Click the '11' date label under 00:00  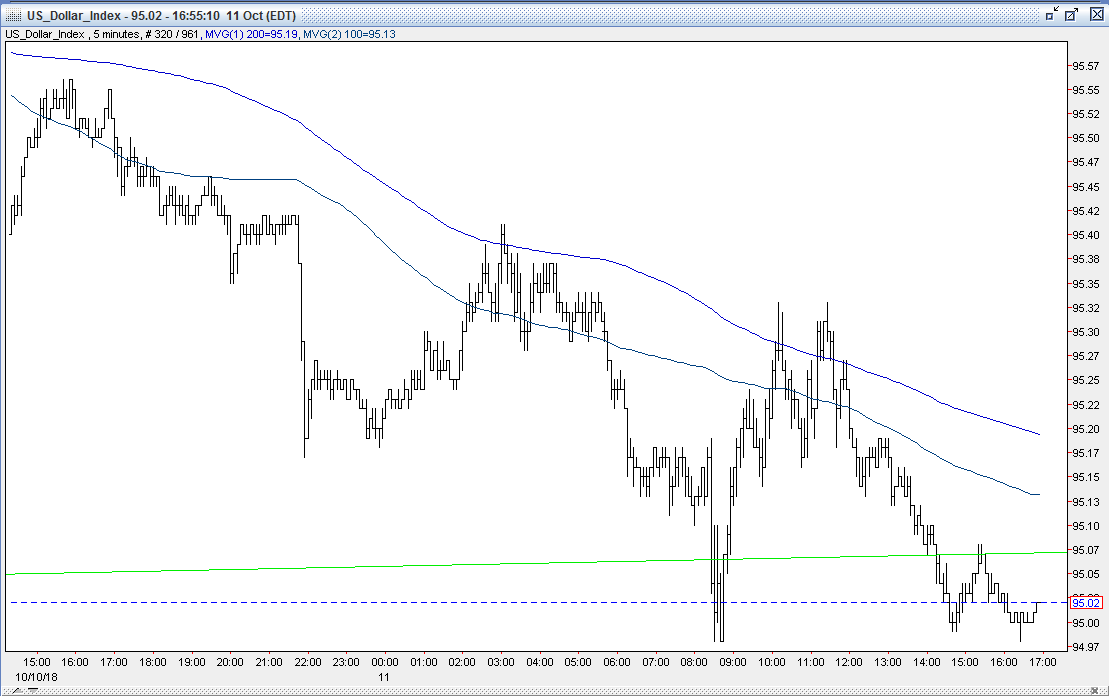tap(383, 677)
